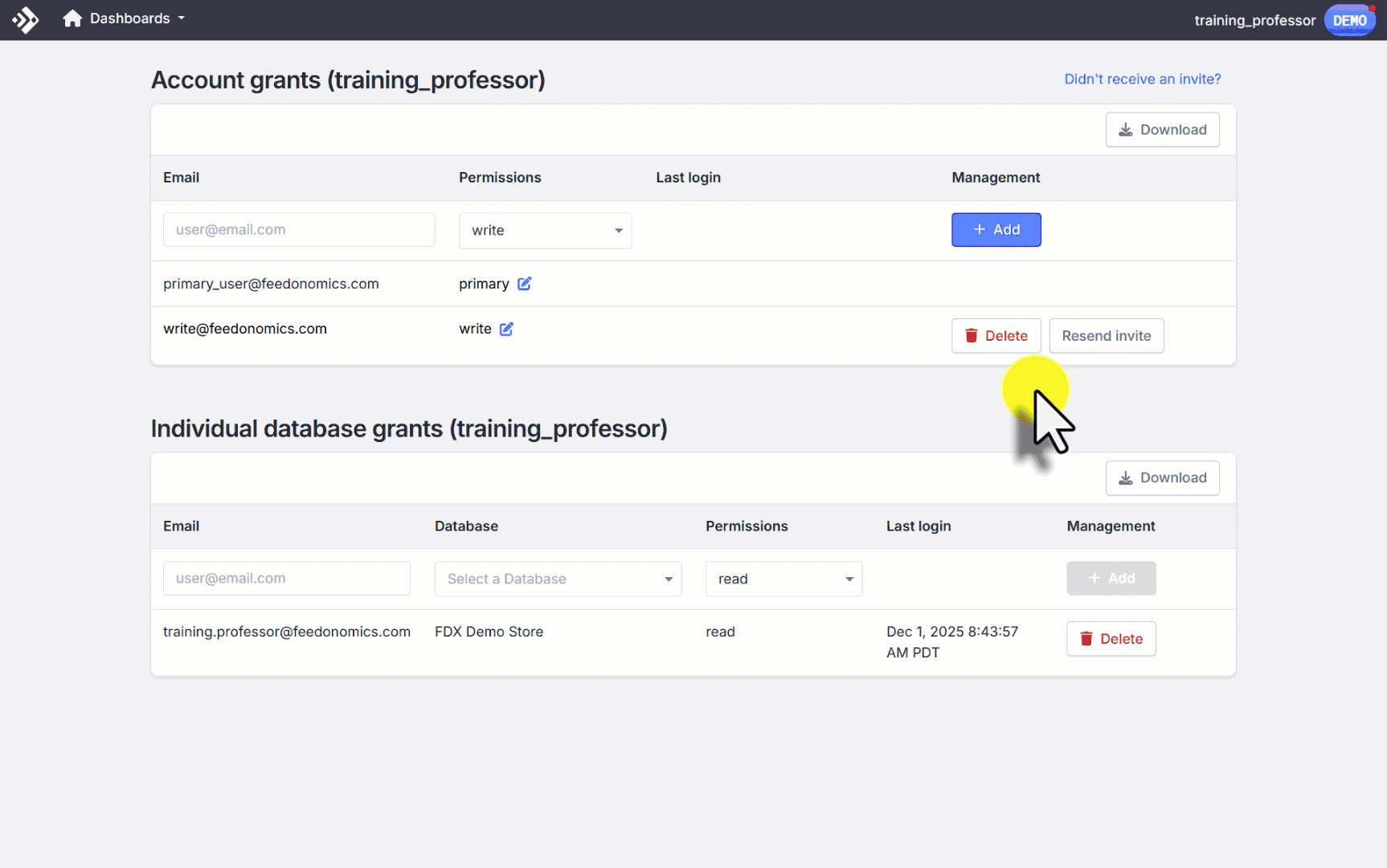Expand the read permissions dropdown
Image resolution: width=1387 pixels, height=868 pixels.
click(x=784, y=579)
